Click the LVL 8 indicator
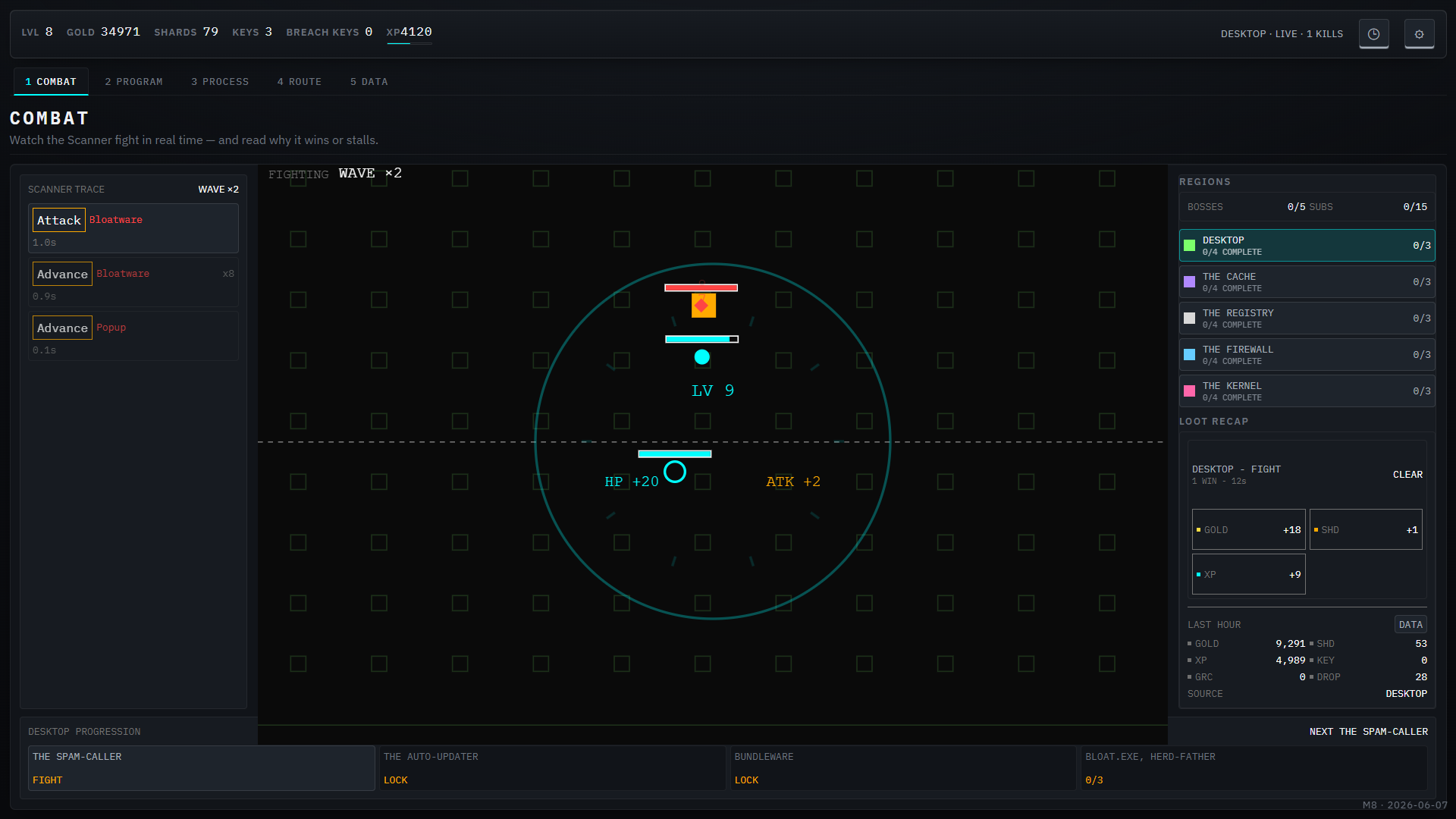This screenshot has width=1456, height=819. [37, 32]
